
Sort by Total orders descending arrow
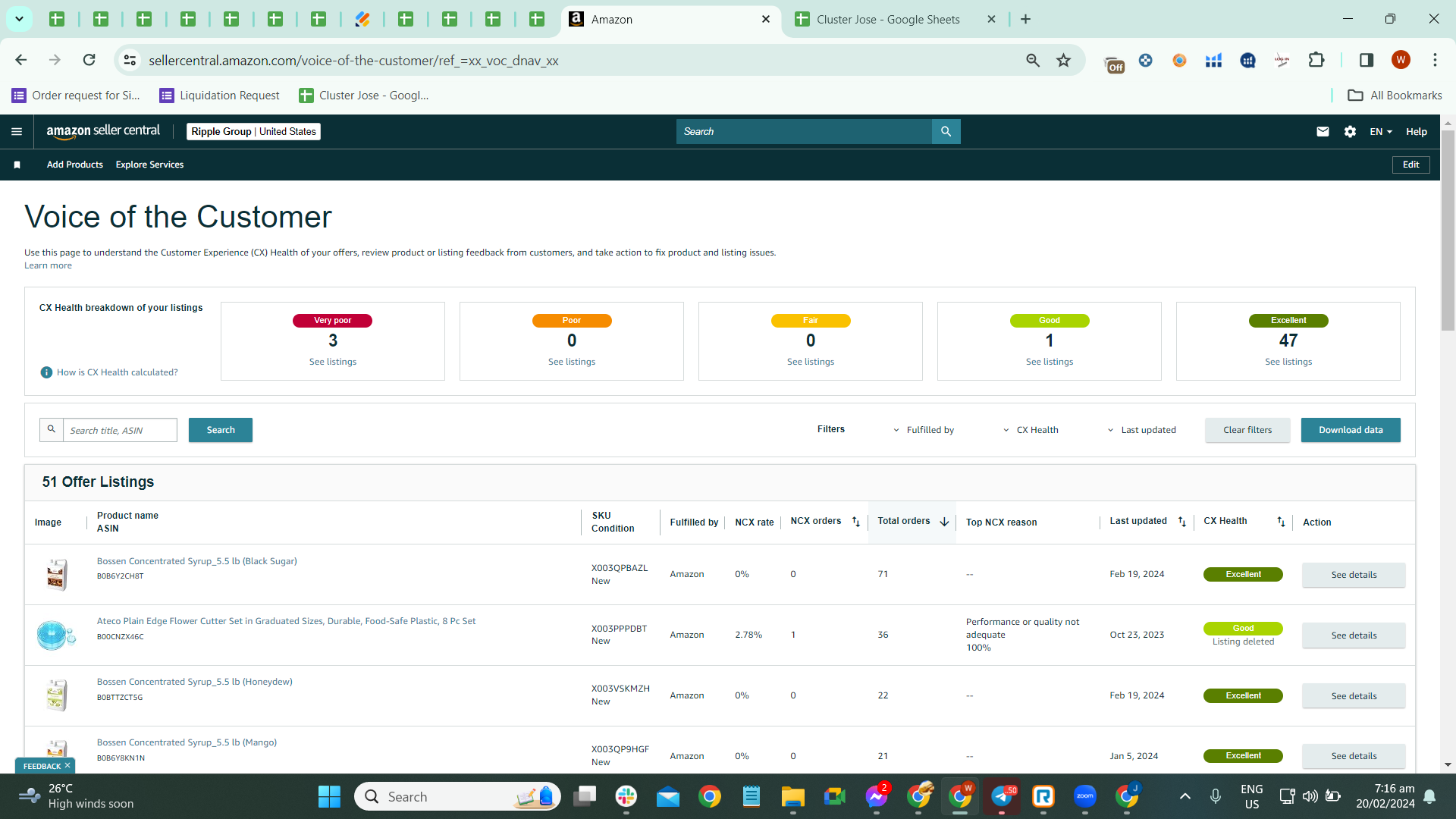(944, 522)
